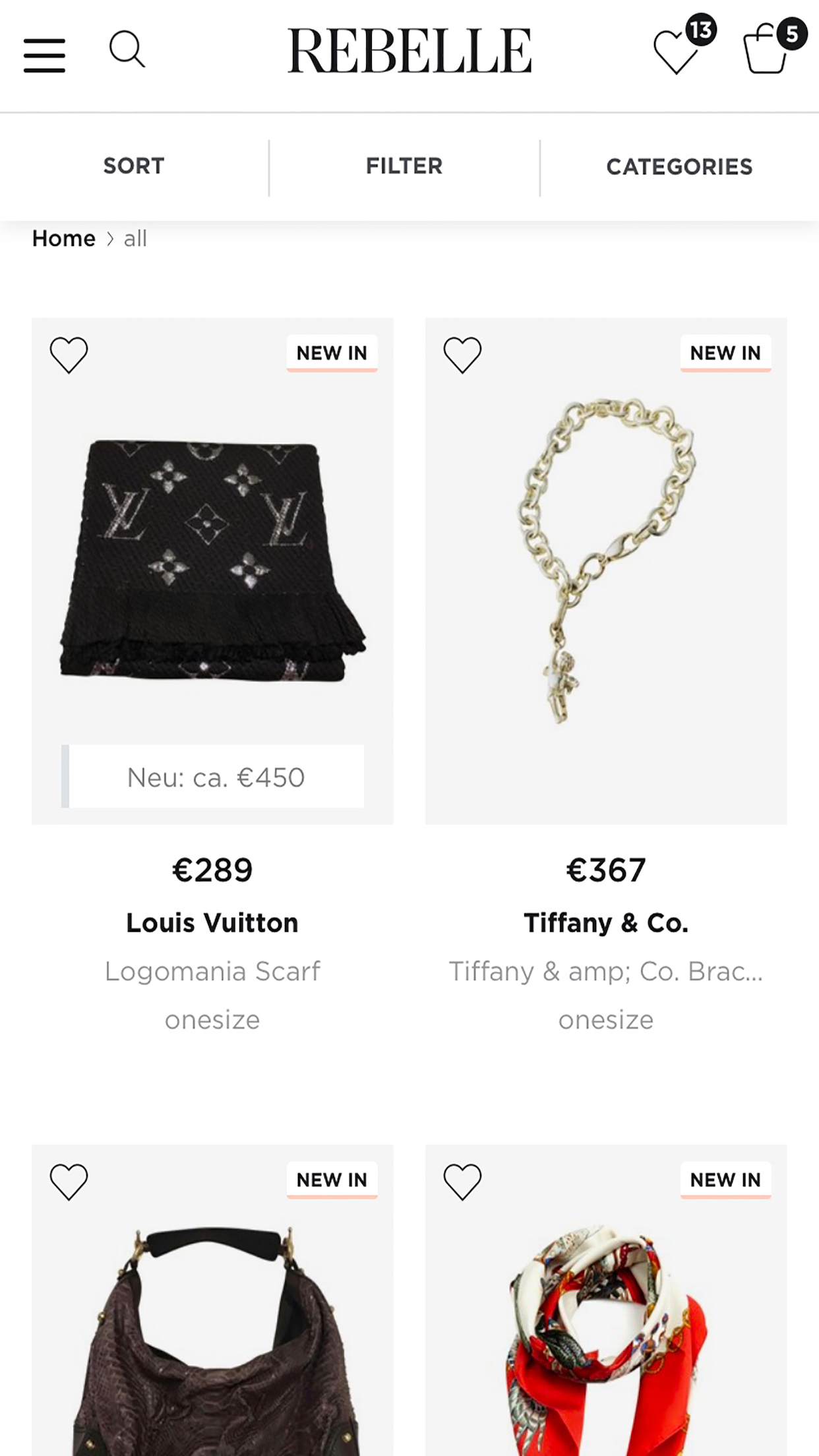View the black Louis Vuitton scarf photo
819x1456 pixels.
pyautogui.click(x=212, y=561)
